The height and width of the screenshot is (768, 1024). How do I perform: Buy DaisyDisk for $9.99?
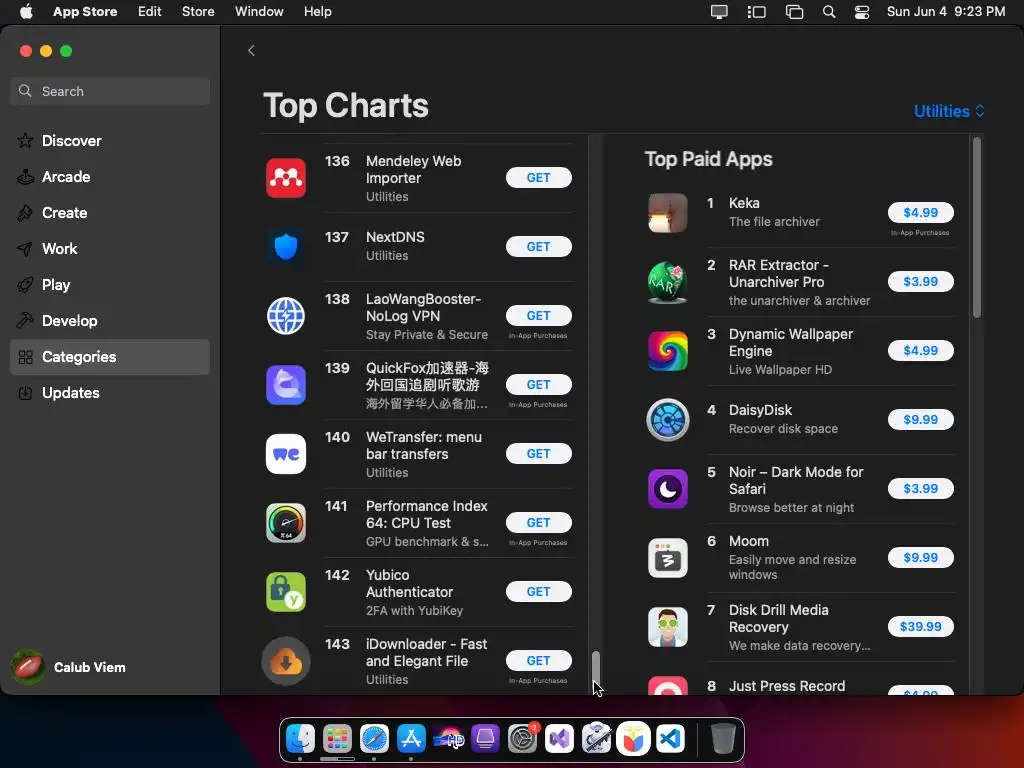pyautogui.click(x=920, y=419)
